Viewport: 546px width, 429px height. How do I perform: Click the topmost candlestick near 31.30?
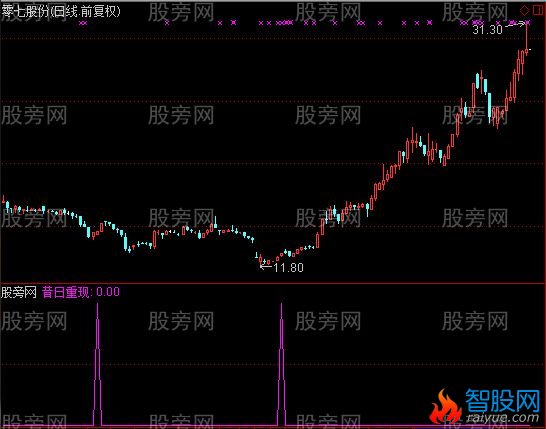[x=526, y=39]
